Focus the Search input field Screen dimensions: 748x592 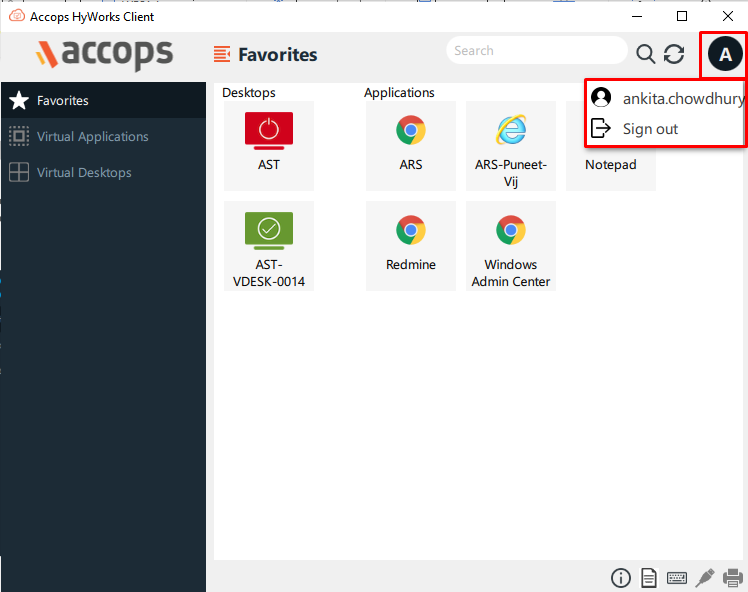(535, 51)
